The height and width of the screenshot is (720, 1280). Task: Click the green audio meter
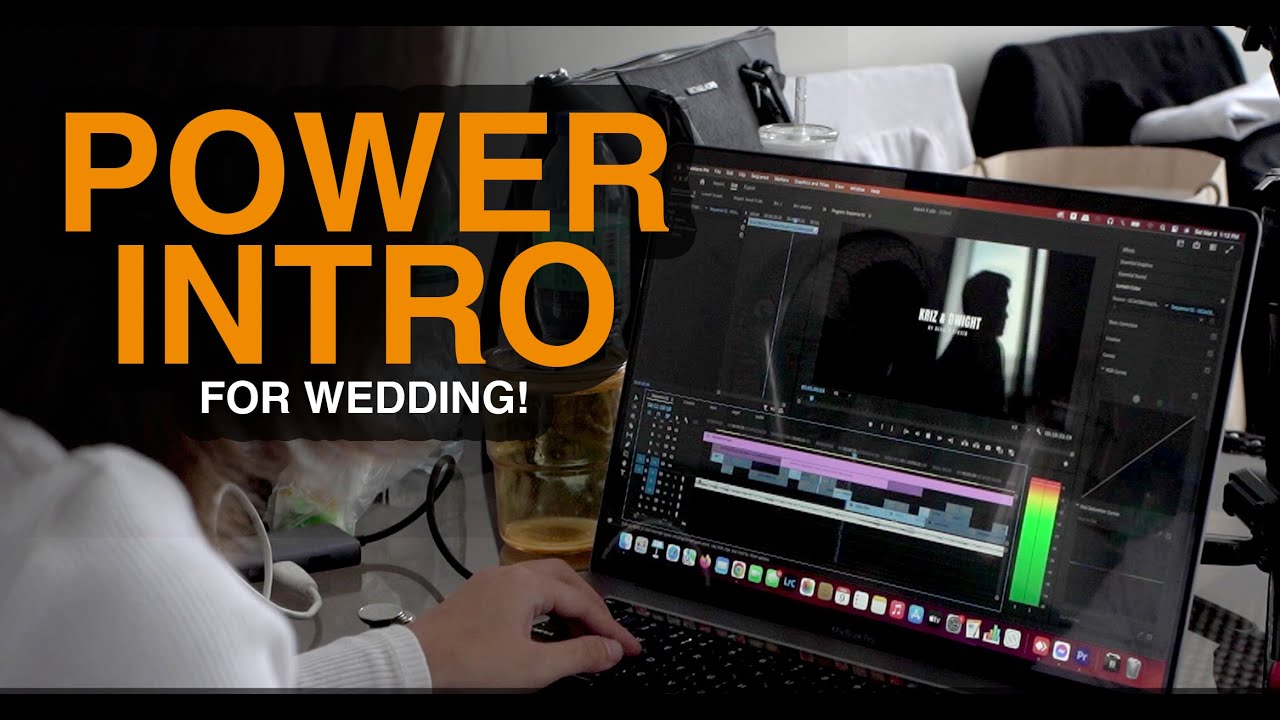(x=1035, y=545)
